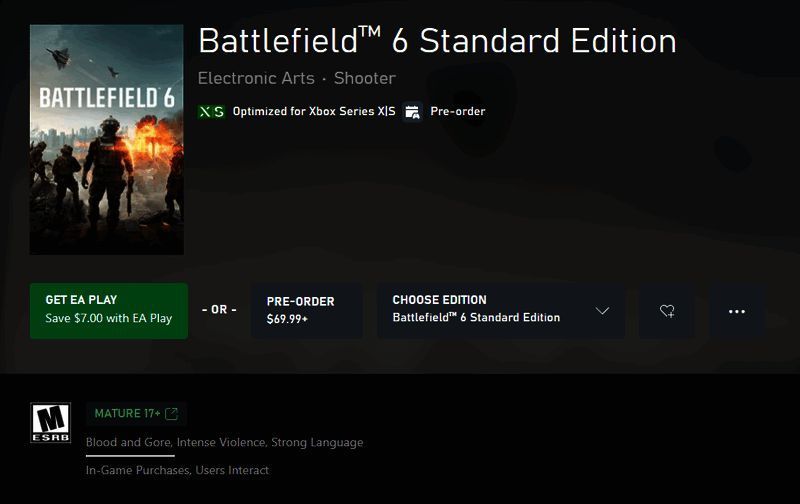Browse the Shooter genre link
Viewport: 800px width, 504px height.
point(364,78)
